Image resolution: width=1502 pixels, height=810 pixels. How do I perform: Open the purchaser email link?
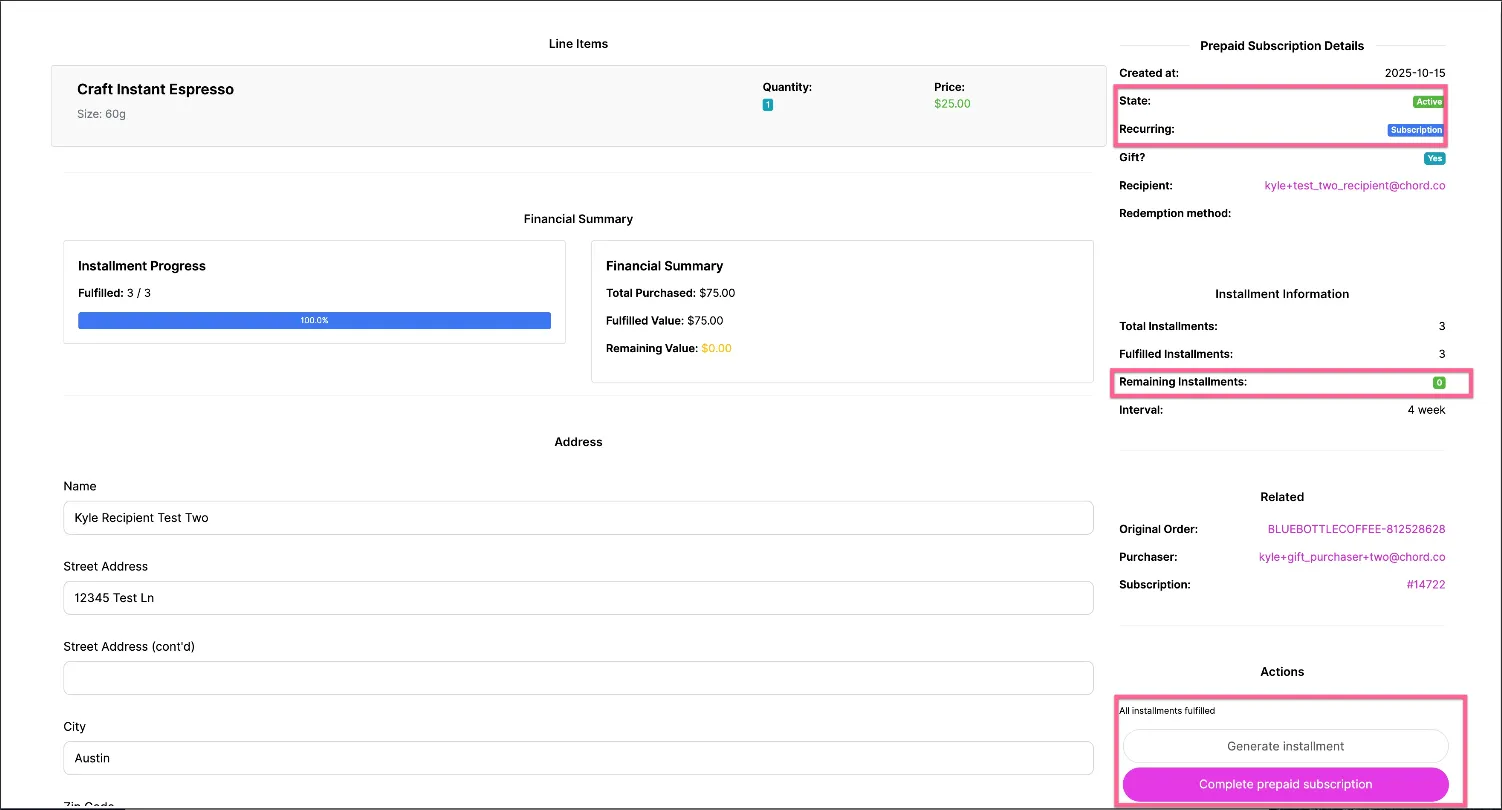[x=1352, y=557]
